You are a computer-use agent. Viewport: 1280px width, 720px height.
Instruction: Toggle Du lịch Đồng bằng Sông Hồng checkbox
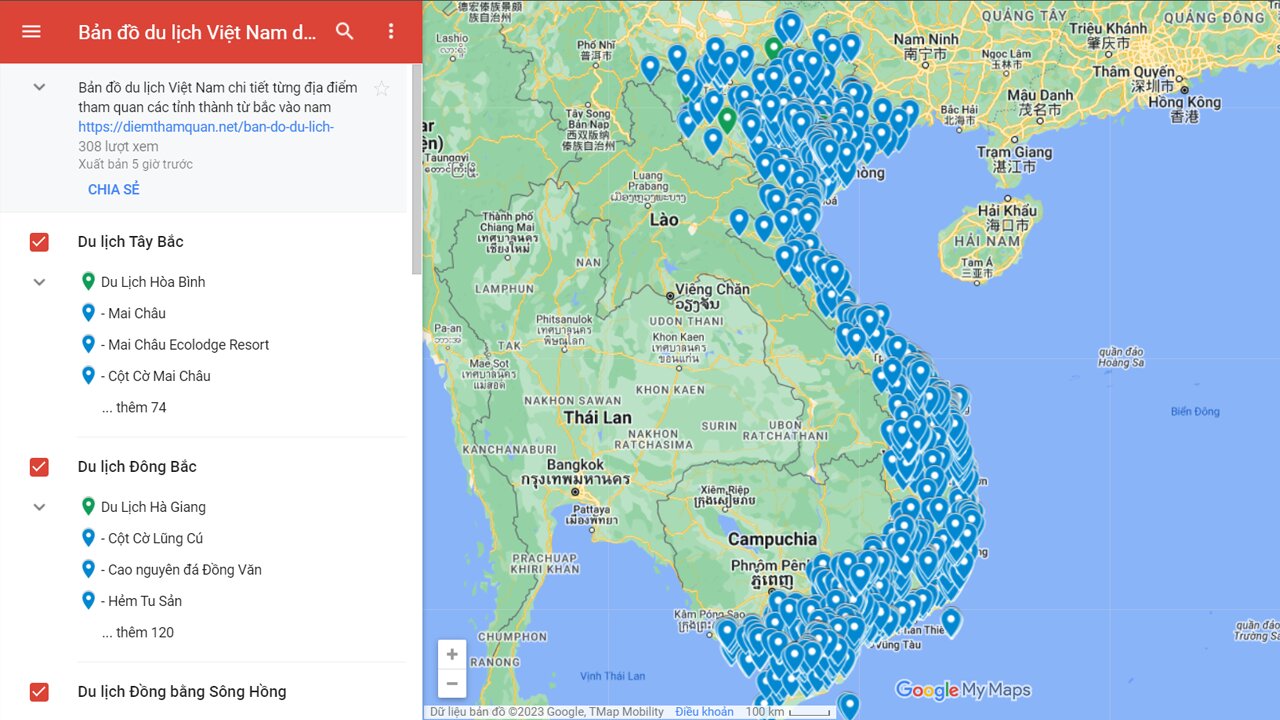coord(39,691)
